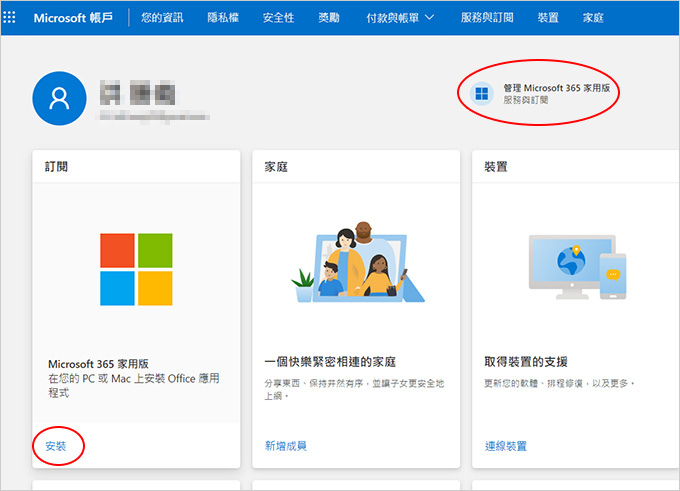Click the profile avatar icon
This screenshot has width=680, height=491.
[x=59, y=98]
